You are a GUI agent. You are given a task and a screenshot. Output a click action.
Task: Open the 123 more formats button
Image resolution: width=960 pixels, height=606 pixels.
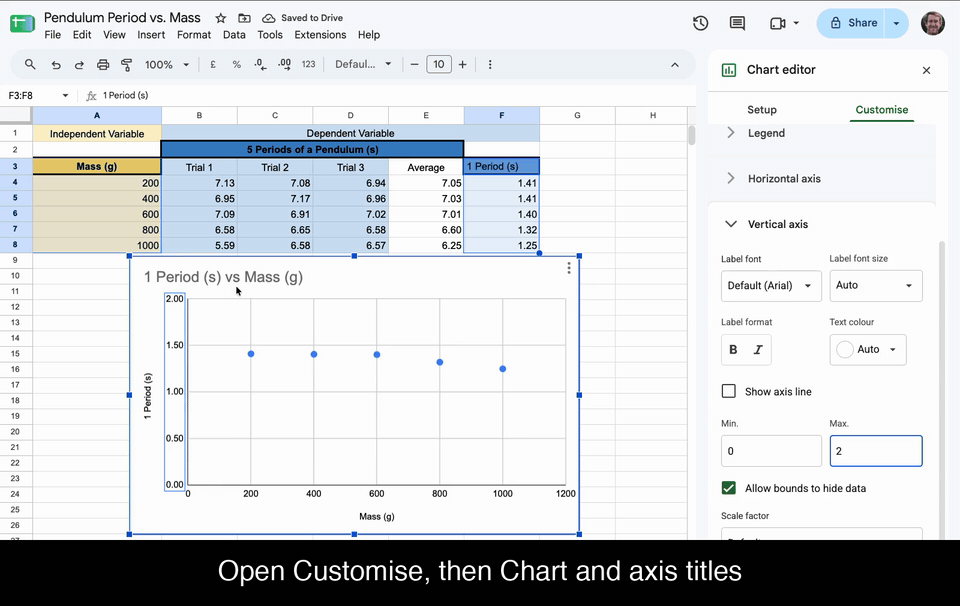coord(309,64)
